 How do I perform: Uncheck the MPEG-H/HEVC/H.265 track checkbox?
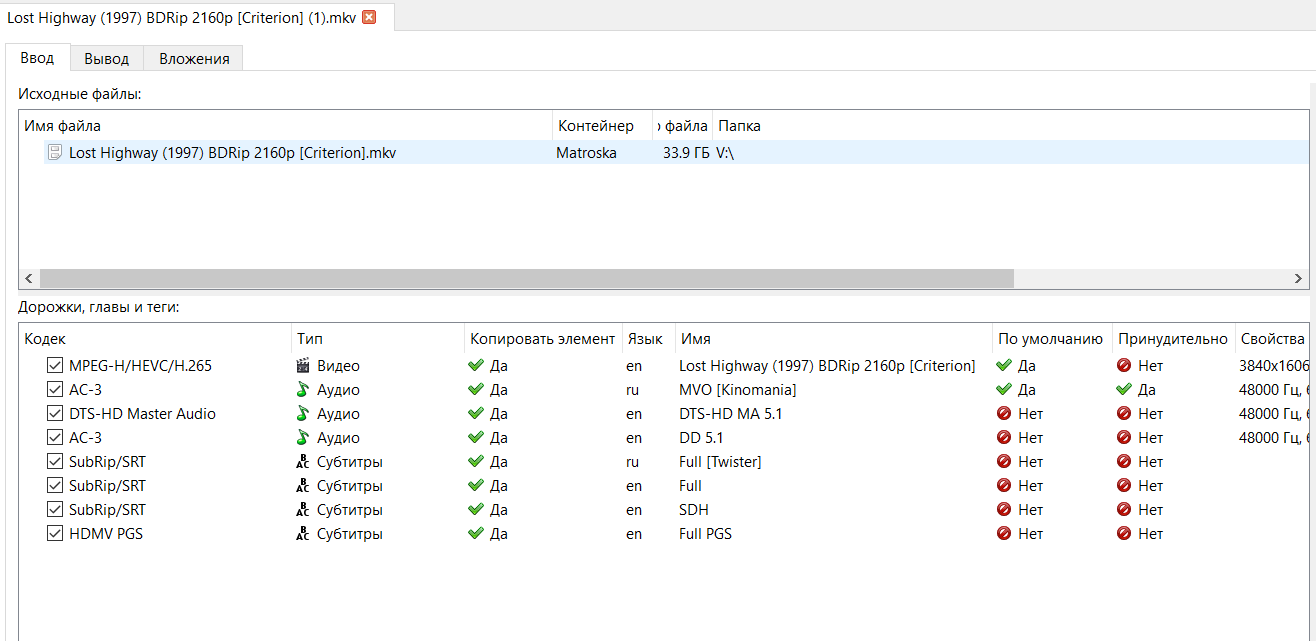coord(55,366)
